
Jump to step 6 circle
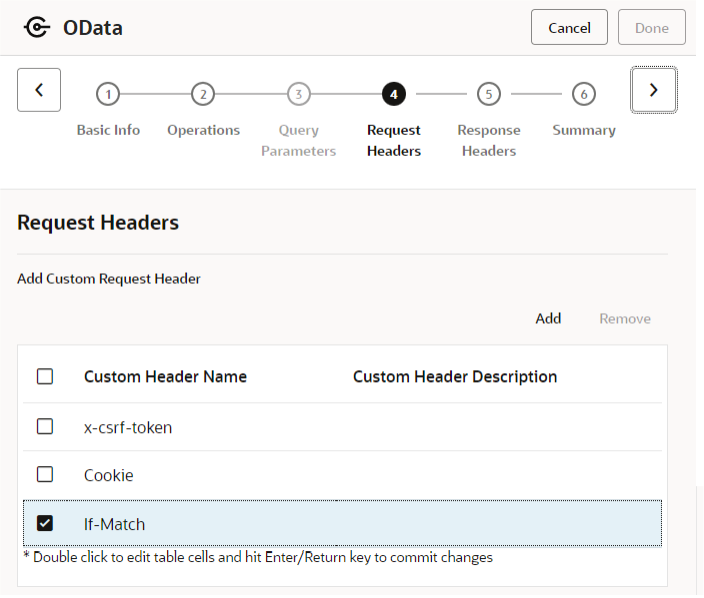(584, 94)
